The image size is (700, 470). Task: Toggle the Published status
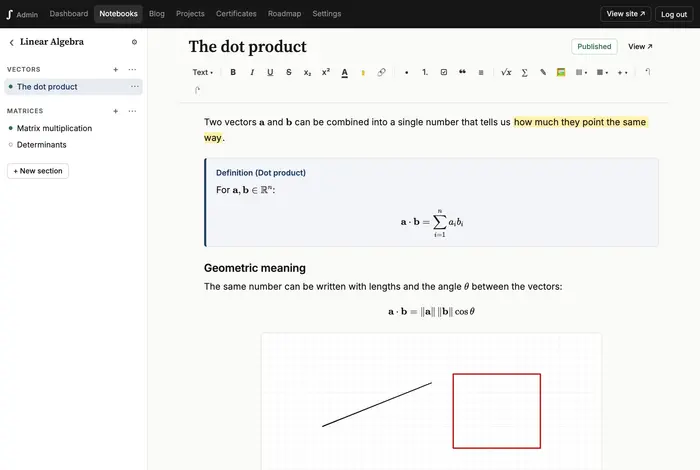[594, 46]
